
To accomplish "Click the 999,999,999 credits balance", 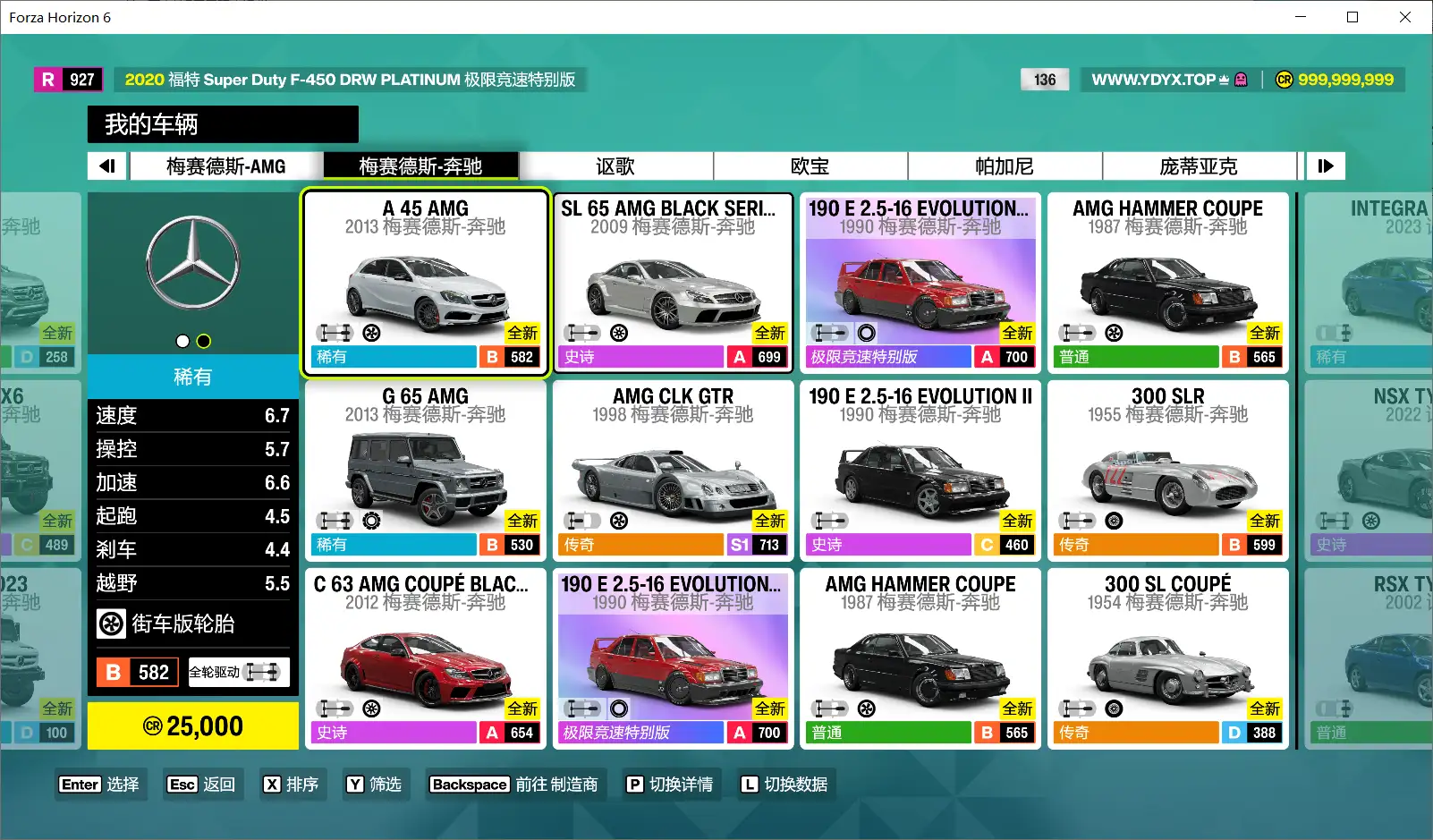I will 1345,80.
